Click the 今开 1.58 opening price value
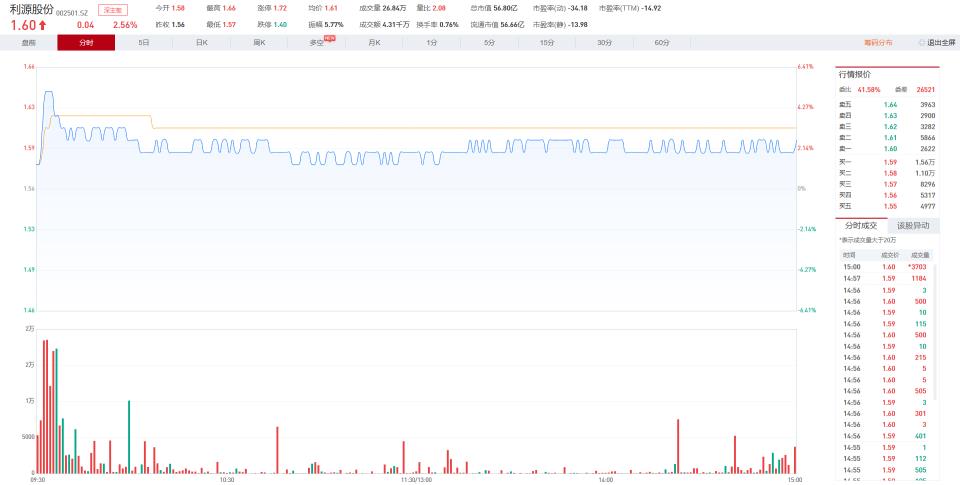The height and width of the screenshot is (485, 960). coord(178,9)
